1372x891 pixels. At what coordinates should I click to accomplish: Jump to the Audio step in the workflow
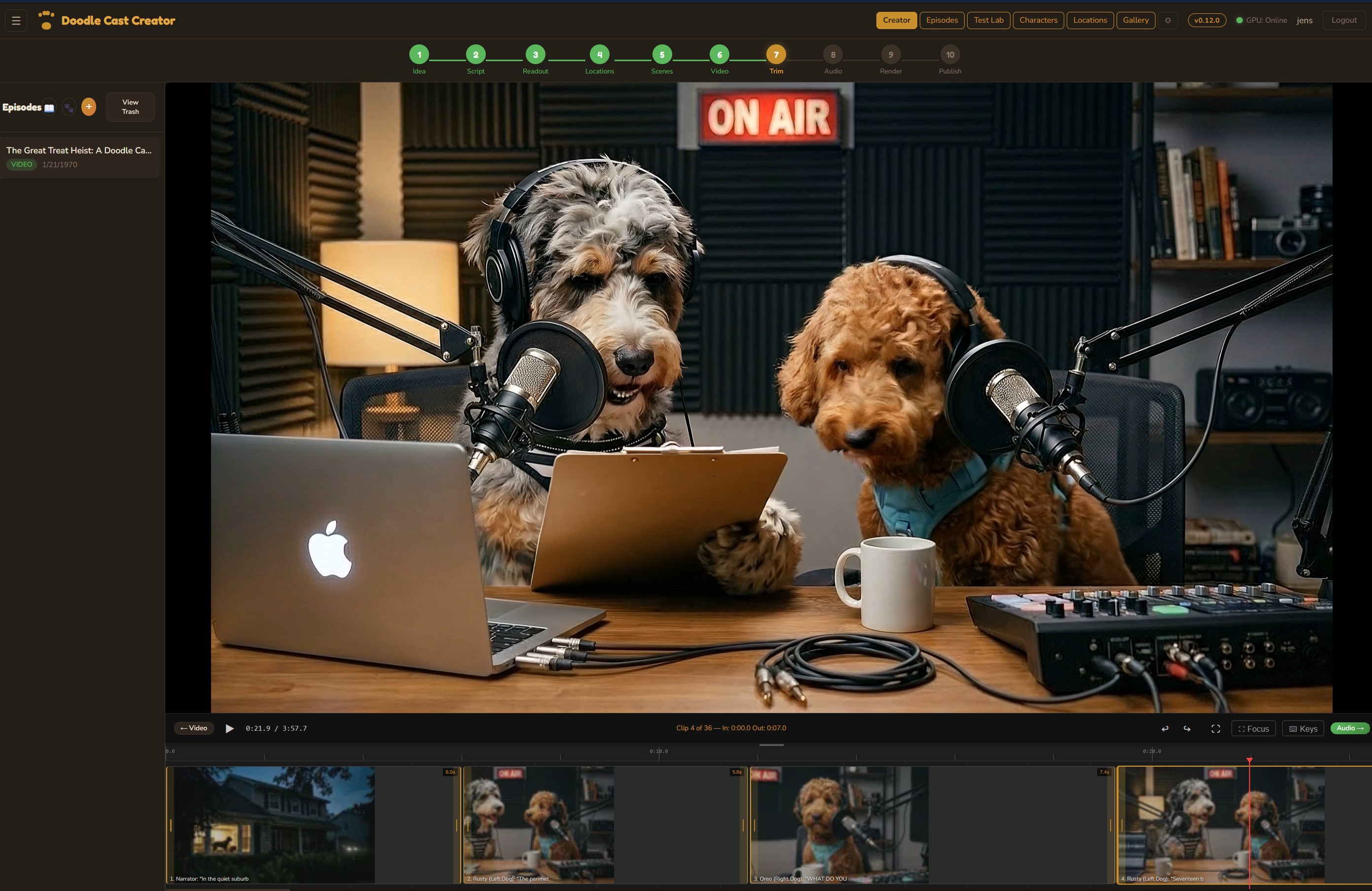pyautogui.click(x=832, y=55)
